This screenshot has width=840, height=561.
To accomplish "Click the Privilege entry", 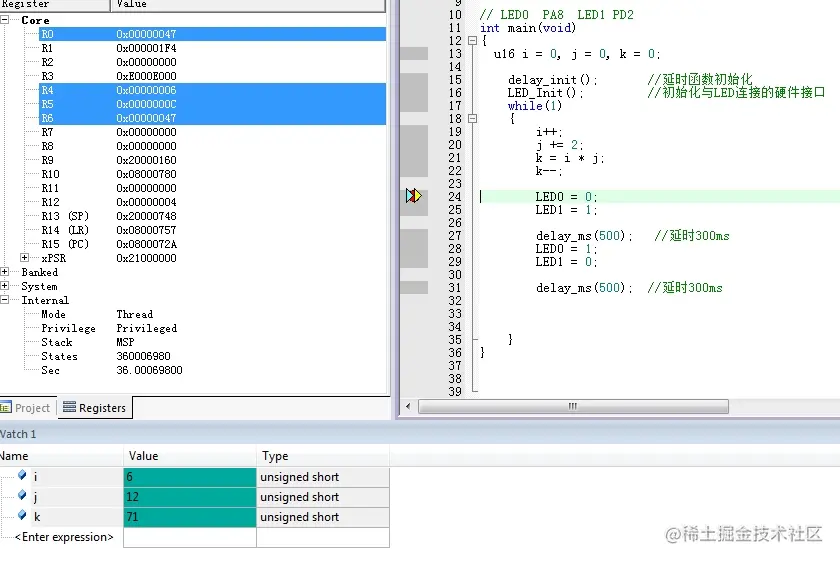I will tap(109, 328).
